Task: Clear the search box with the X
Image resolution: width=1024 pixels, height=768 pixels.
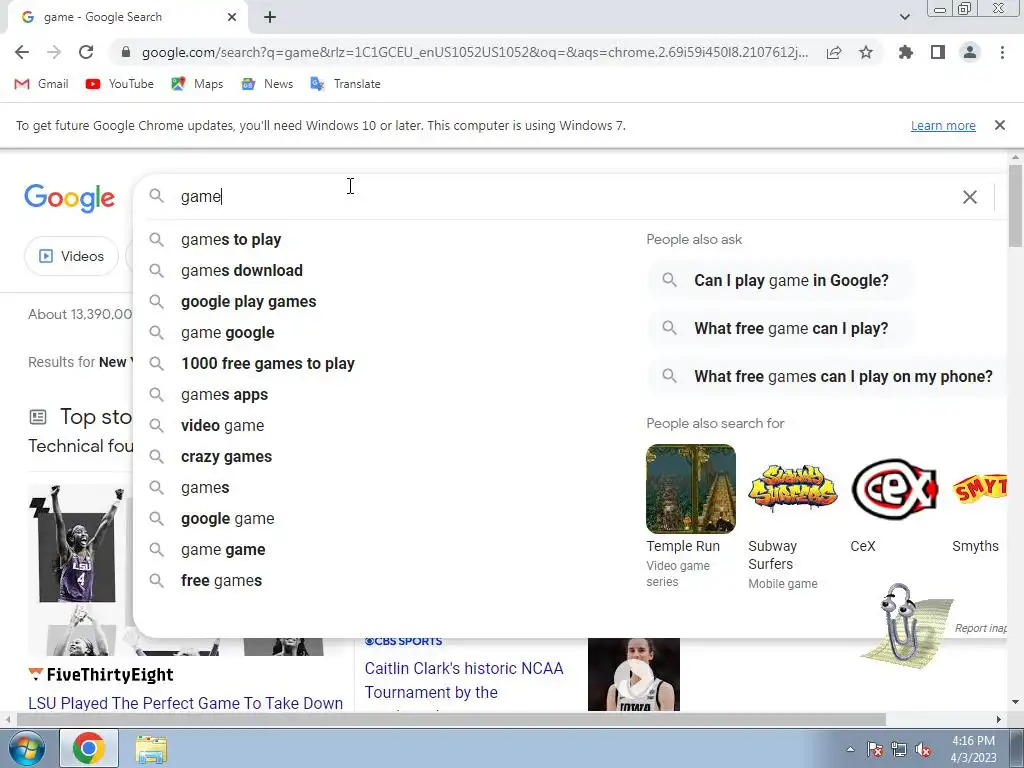Action: (970, 197)
